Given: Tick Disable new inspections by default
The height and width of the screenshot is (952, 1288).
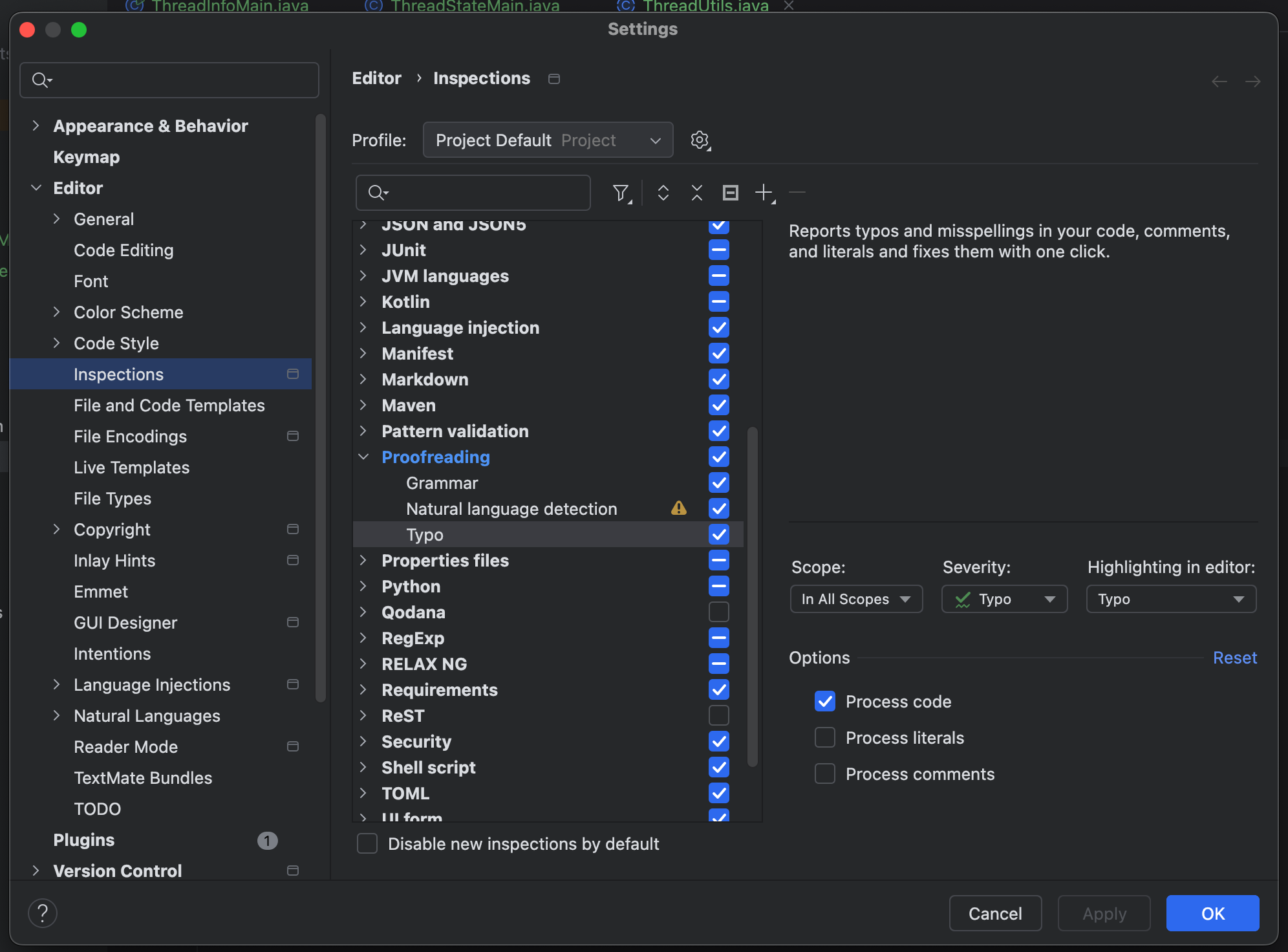Looking at the screenshot, I should pos(367,843).
